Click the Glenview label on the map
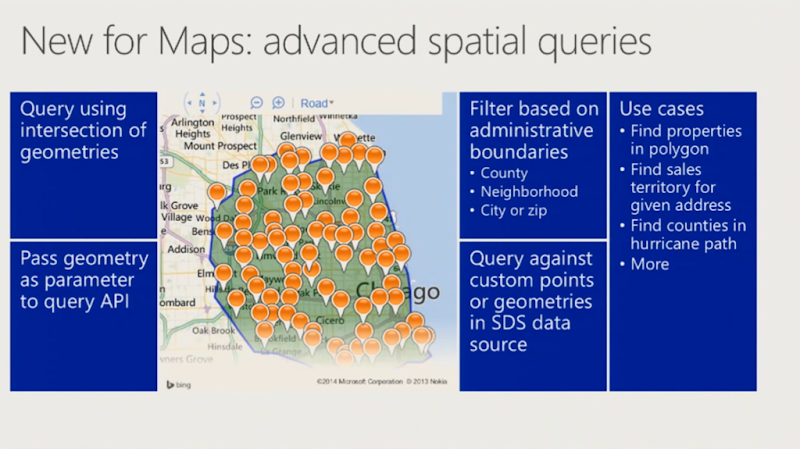Viewport: 800px width, 449px height. (301, 136)
